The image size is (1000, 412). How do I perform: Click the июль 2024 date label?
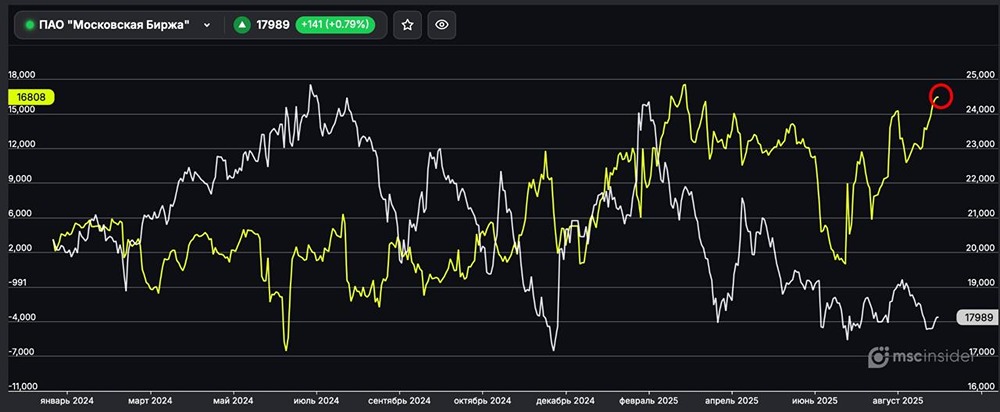[316, 401]
